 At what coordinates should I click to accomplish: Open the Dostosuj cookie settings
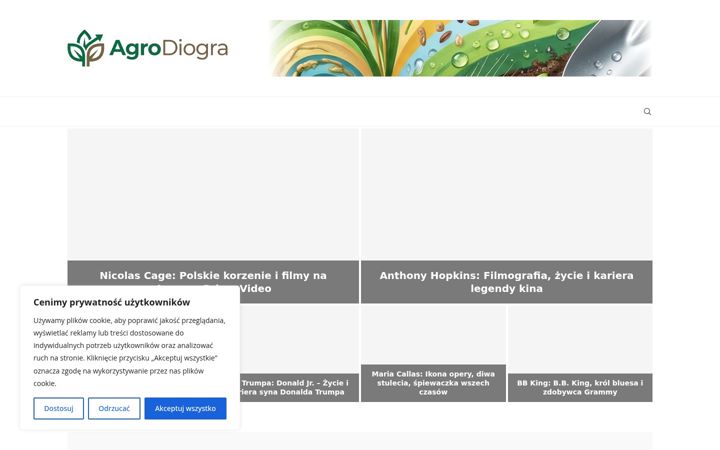click(x=58, y=408)
